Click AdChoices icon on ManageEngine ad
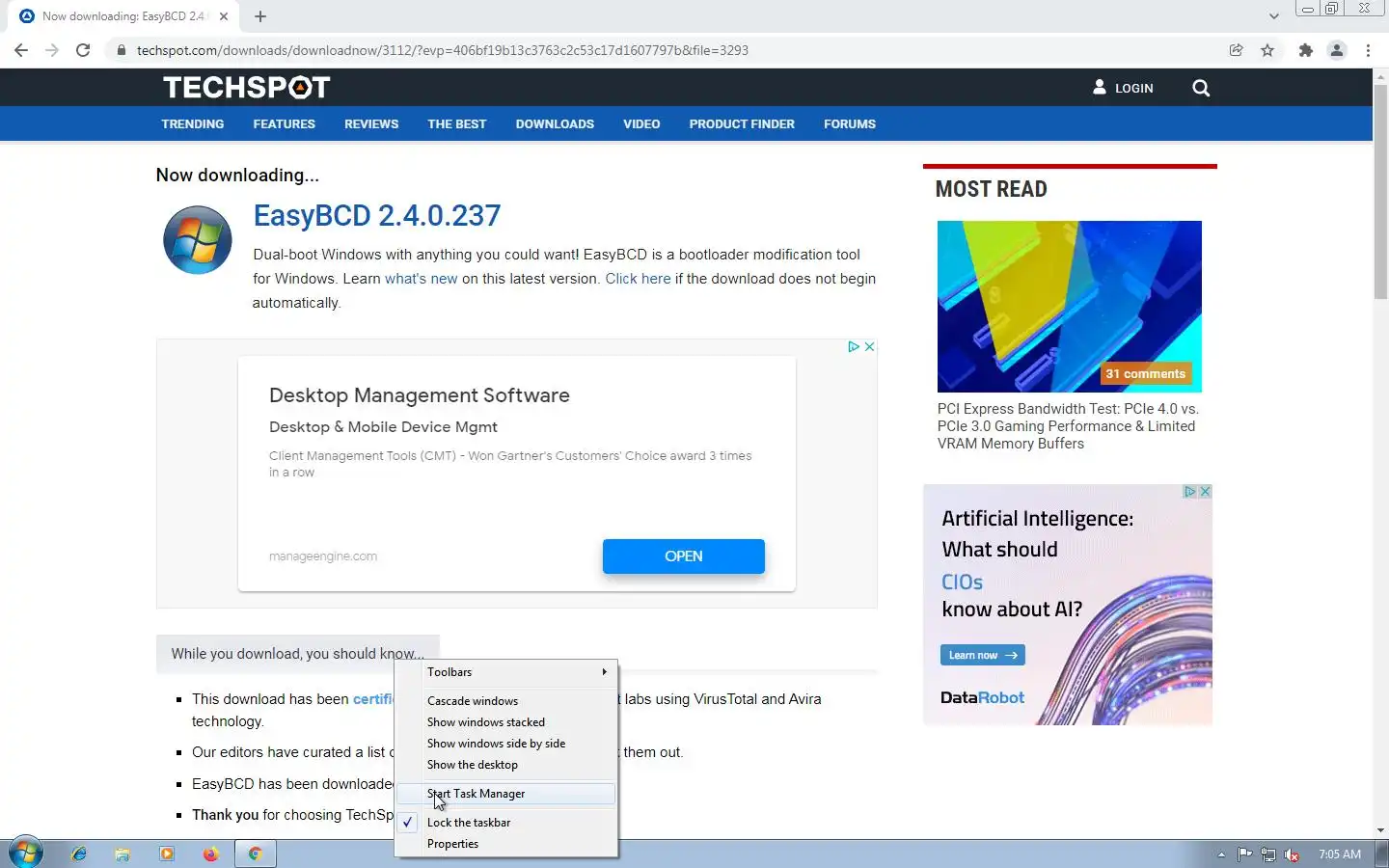 (x=854, y=346)
